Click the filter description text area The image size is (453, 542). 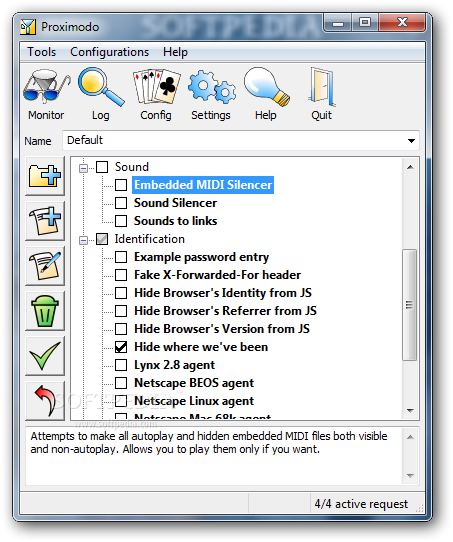(214, 456)
